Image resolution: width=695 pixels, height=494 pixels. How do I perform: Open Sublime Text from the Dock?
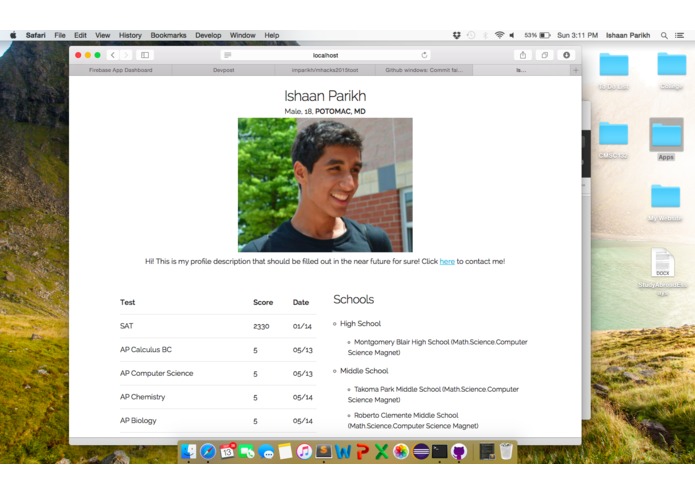click(x=324, y=451)
